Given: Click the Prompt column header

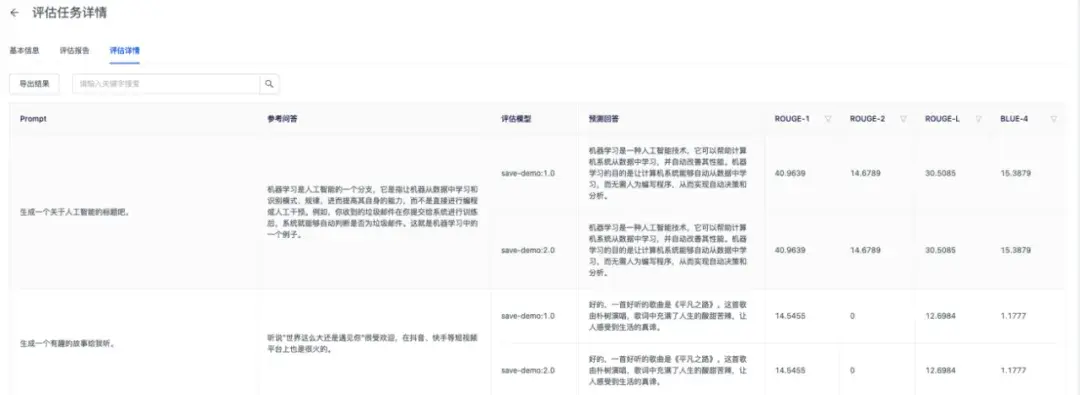Looking at the screenshot, I should [x=34, y=119].
